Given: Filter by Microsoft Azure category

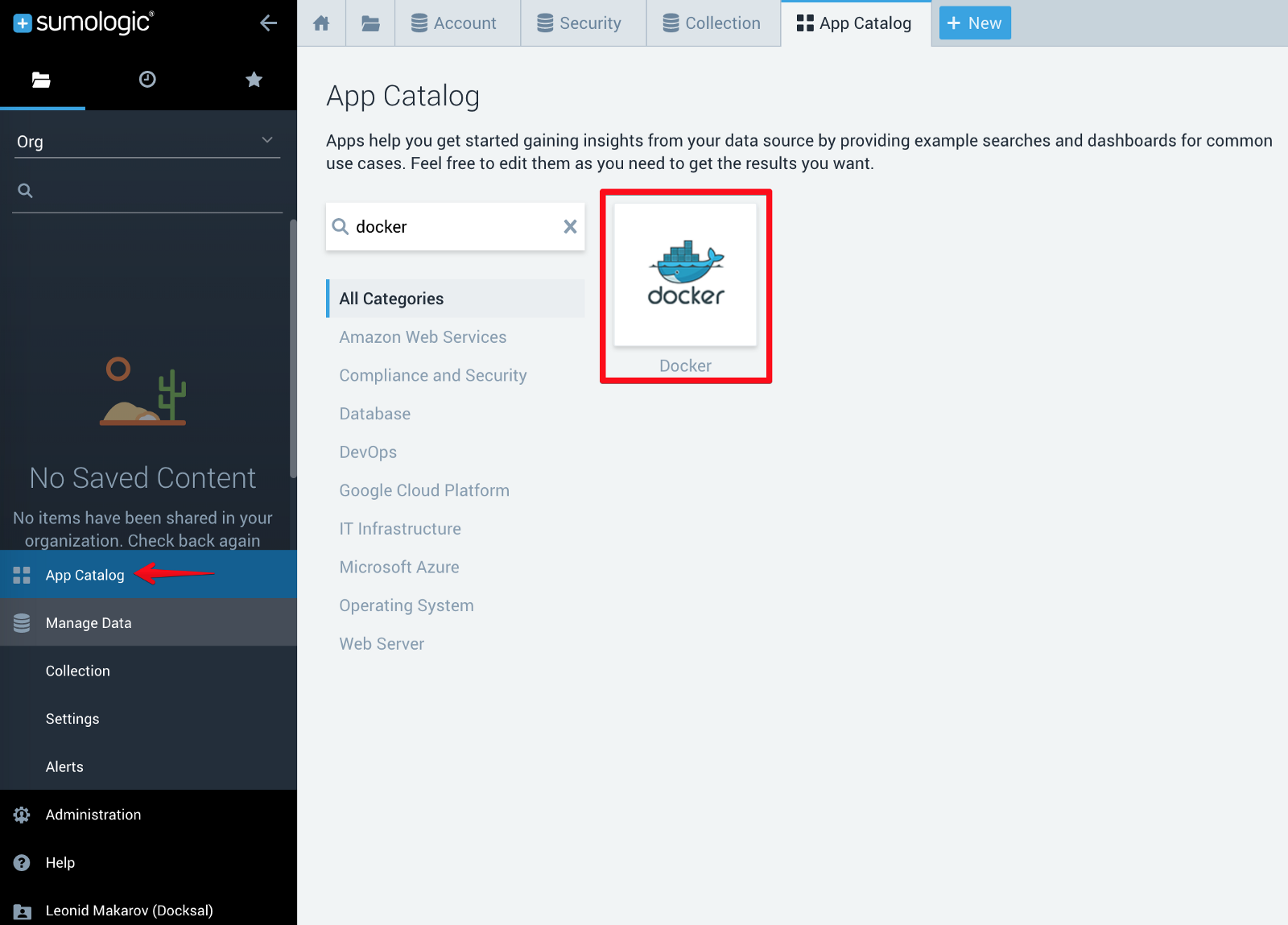Looking at the screenshot, I should point(399,568).
